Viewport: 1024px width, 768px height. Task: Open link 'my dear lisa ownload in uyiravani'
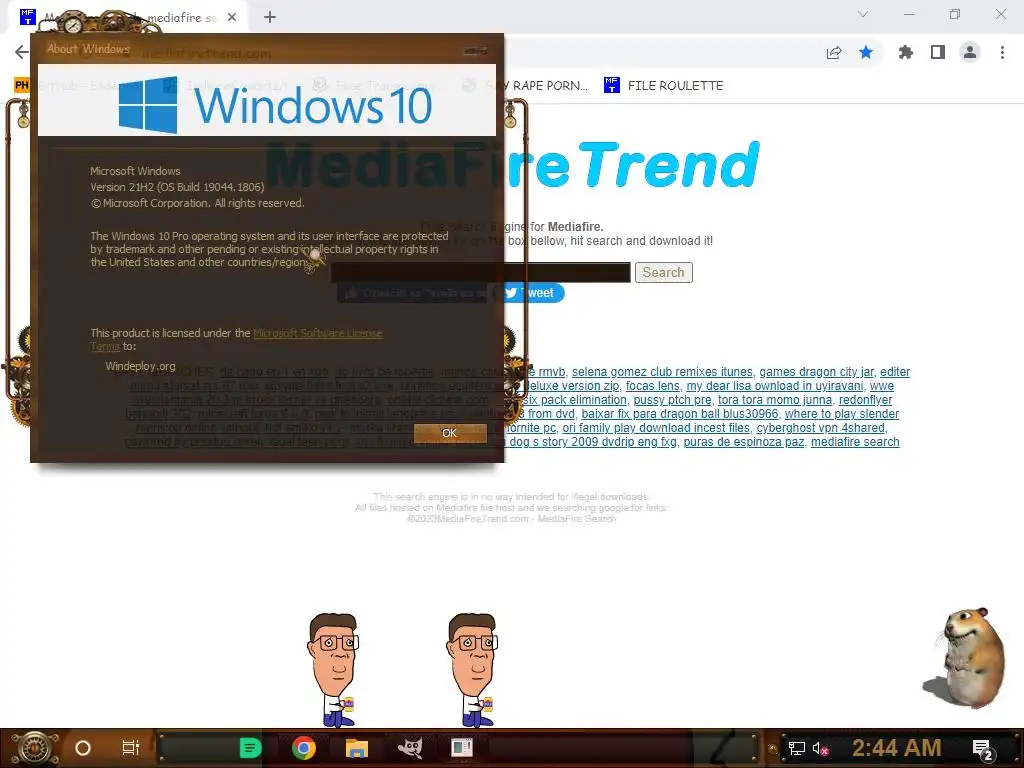pyautogui.click(x=775, y=386)
